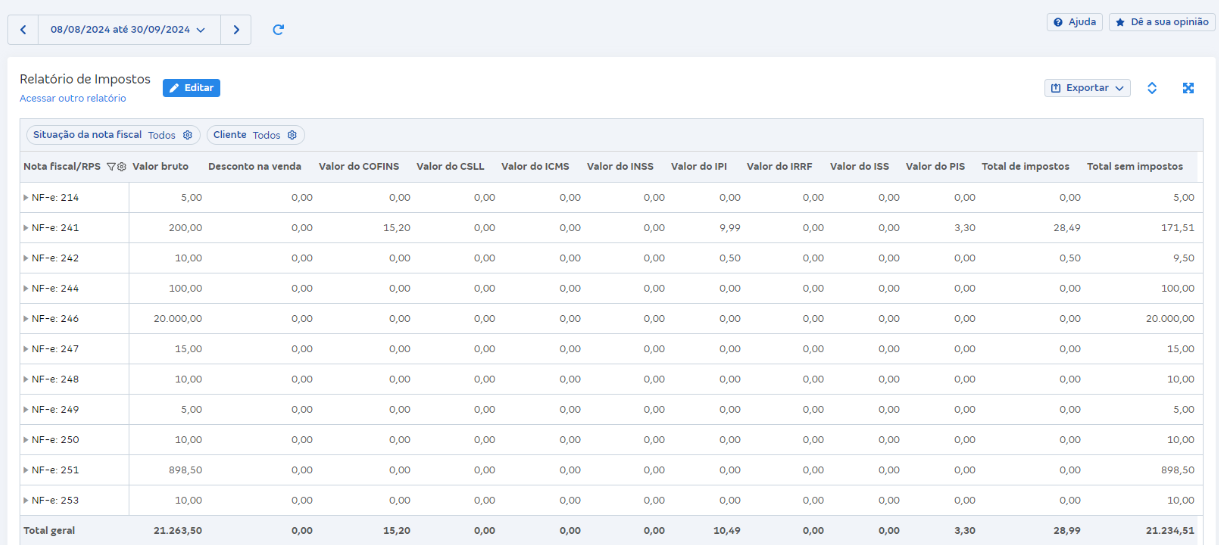Expand or collapse all report rows

[x=1152, y=88]
